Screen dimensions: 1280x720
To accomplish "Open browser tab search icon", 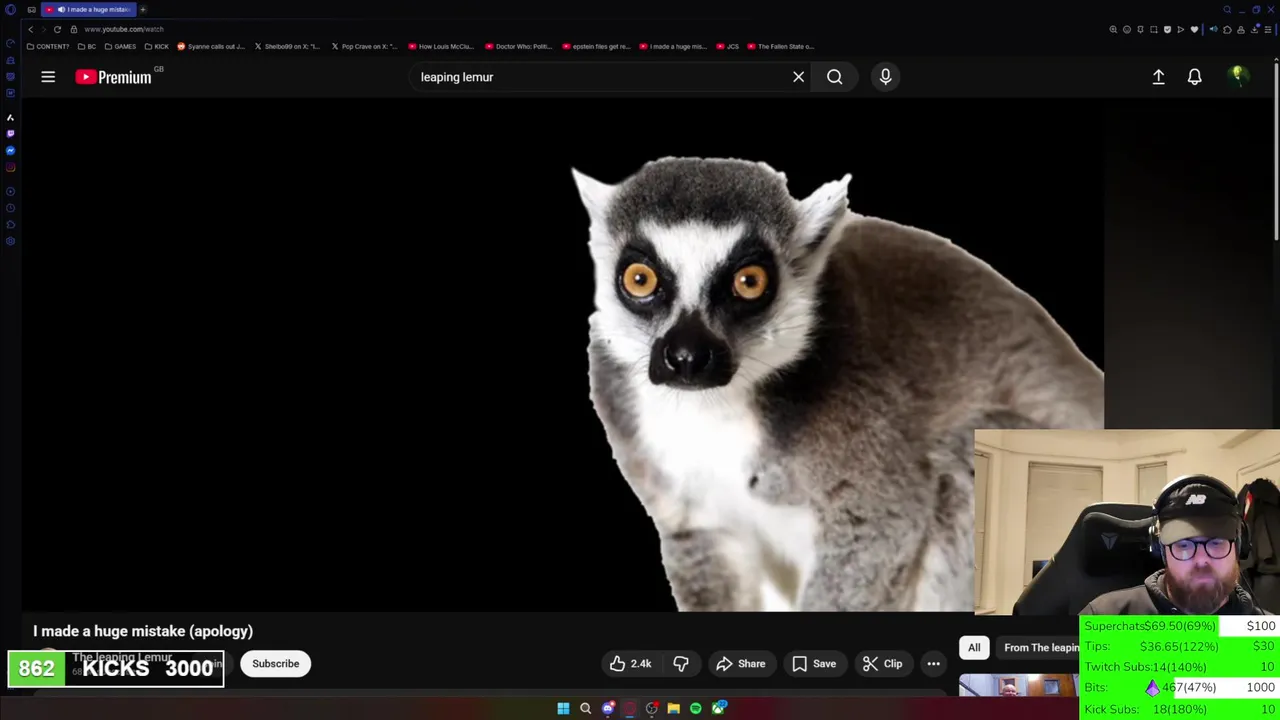I will click(x=1227, y=9).
